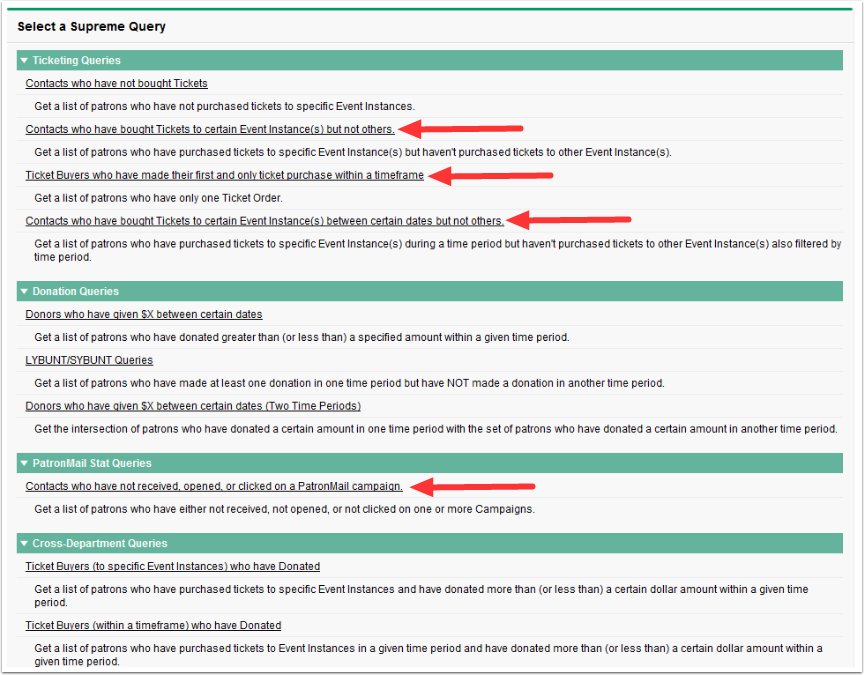Collapse the Donation Queries section triangle
The height and width of the screenshot is (675, 864).
(24, 291)
